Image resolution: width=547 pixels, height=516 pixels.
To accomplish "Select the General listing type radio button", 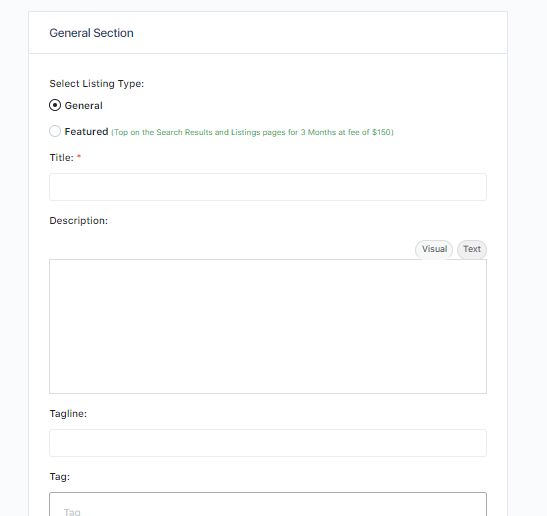I will 55,105.
